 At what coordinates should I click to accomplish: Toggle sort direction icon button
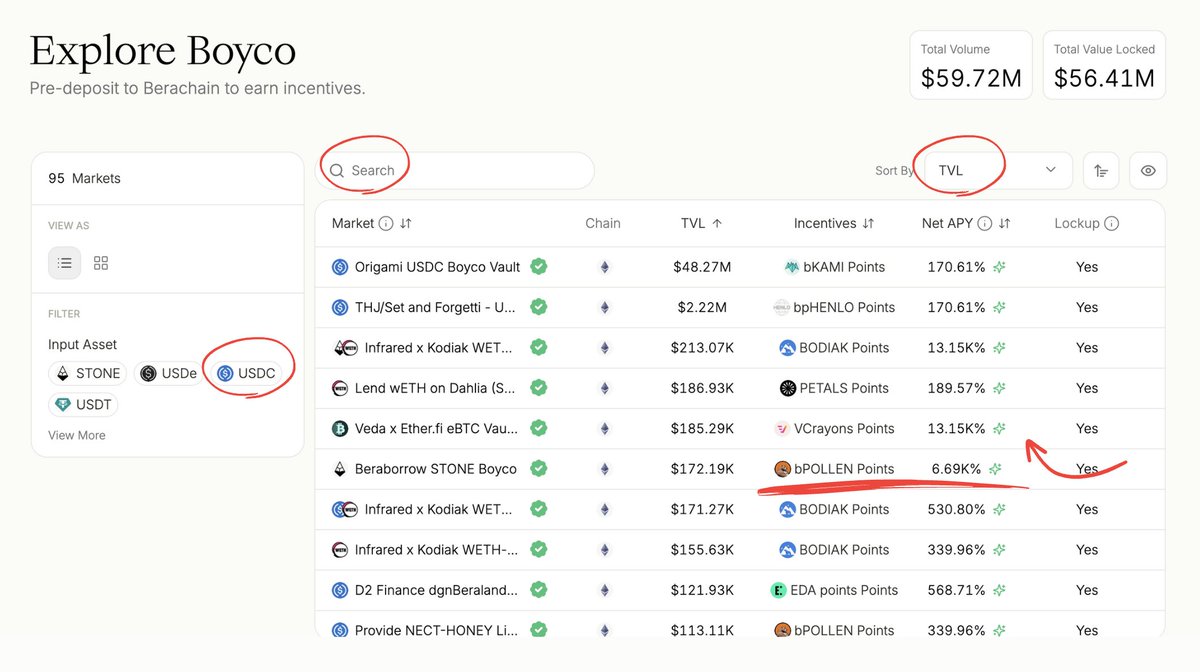click(1101, 171)
